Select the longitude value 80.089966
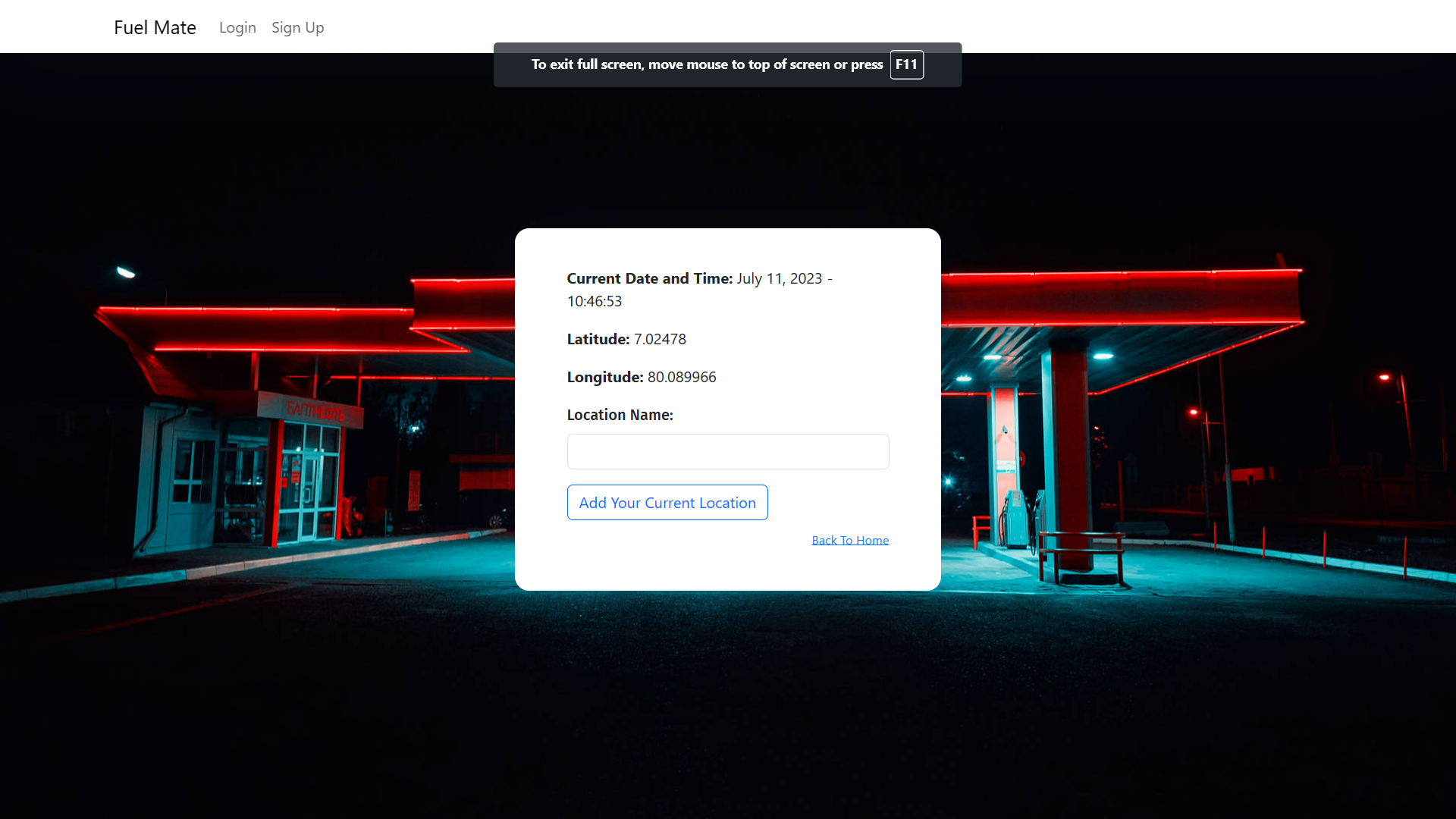Image resolution: width=1456 pixels, height=819 pixels. pos(681,377)
